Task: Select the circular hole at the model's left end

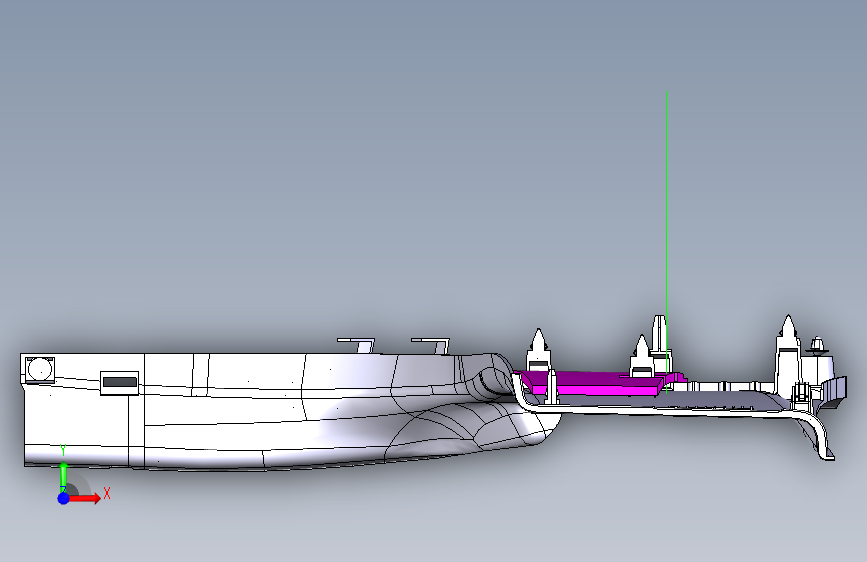Action: point(39,369)
